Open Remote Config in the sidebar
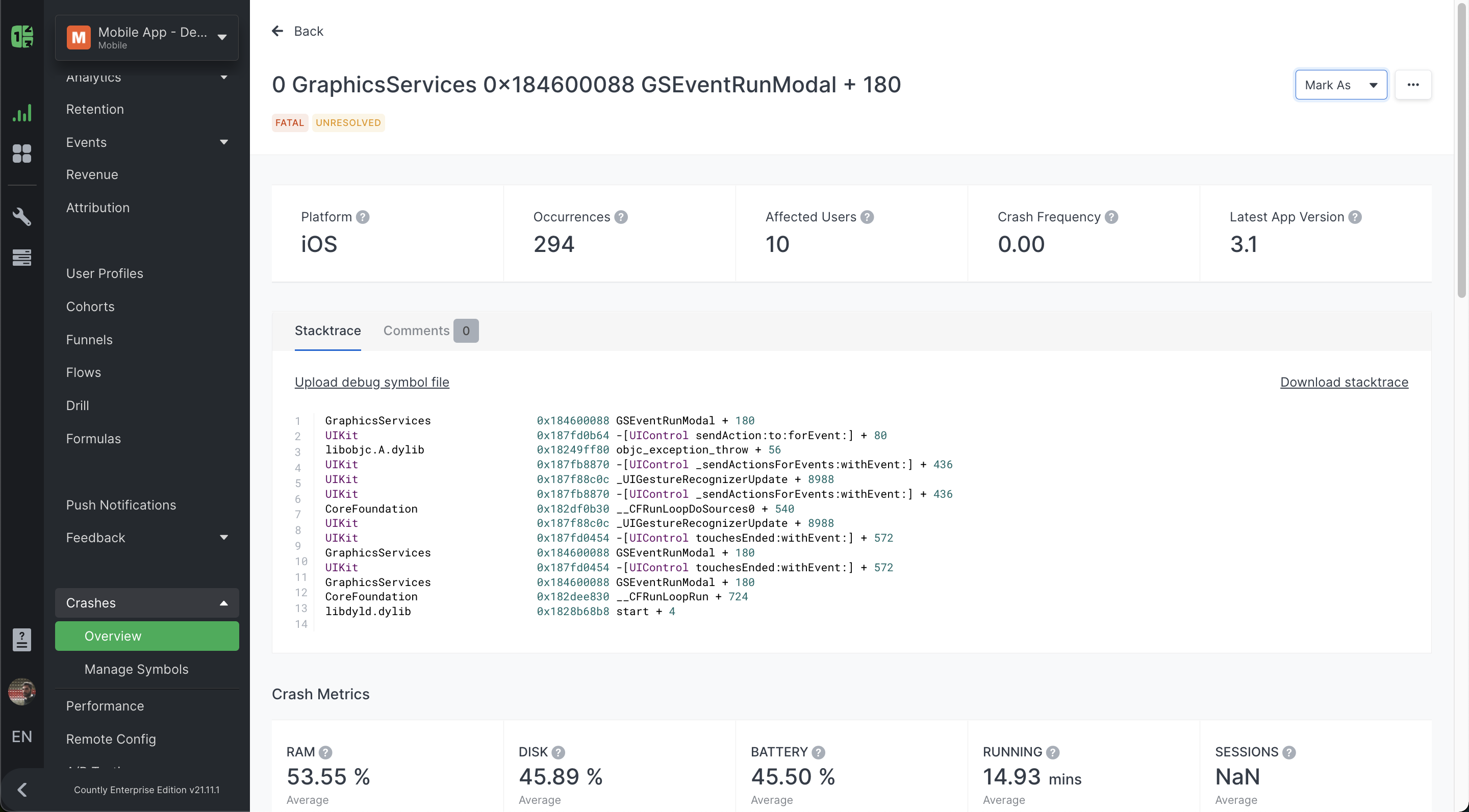1469x812 pixels. point(111,739)
